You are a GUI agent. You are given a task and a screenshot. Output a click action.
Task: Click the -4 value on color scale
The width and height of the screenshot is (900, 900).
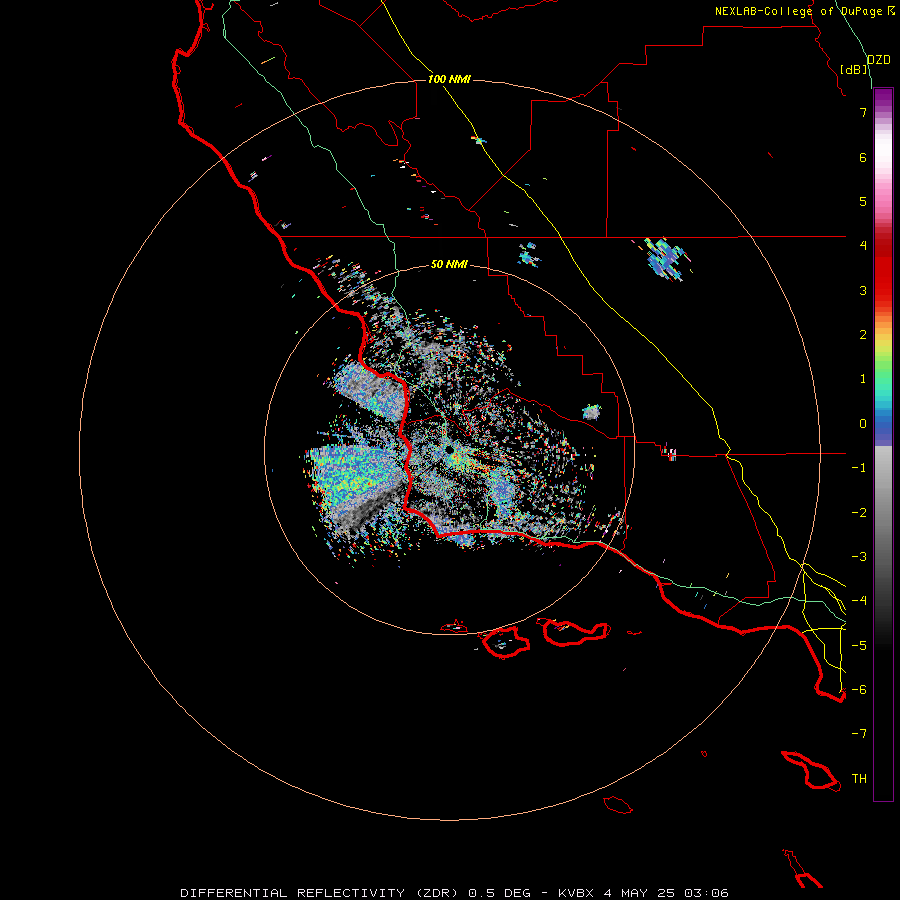tap(859, 601)
